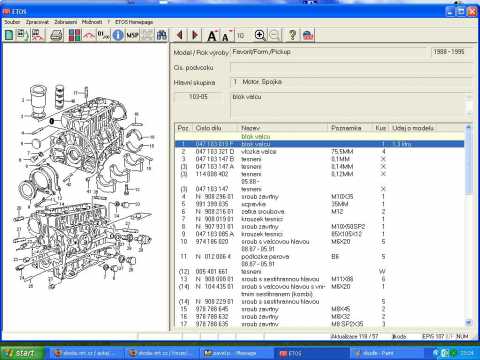Open the Soubor menu
This screenshot has height=360, width=480.
point(12,22)
